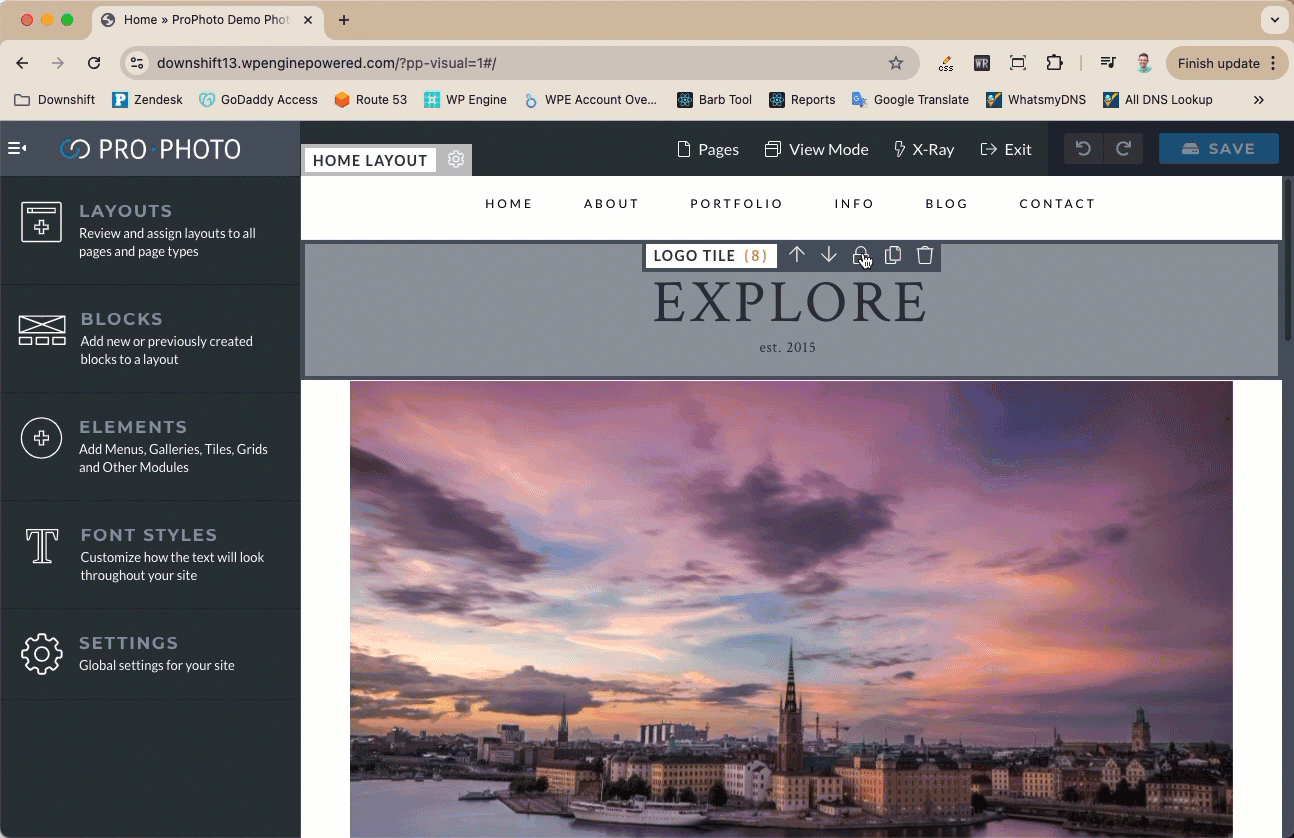Click BLOG in site navigation
1294x838 pixels.
(x=947, y=204)
